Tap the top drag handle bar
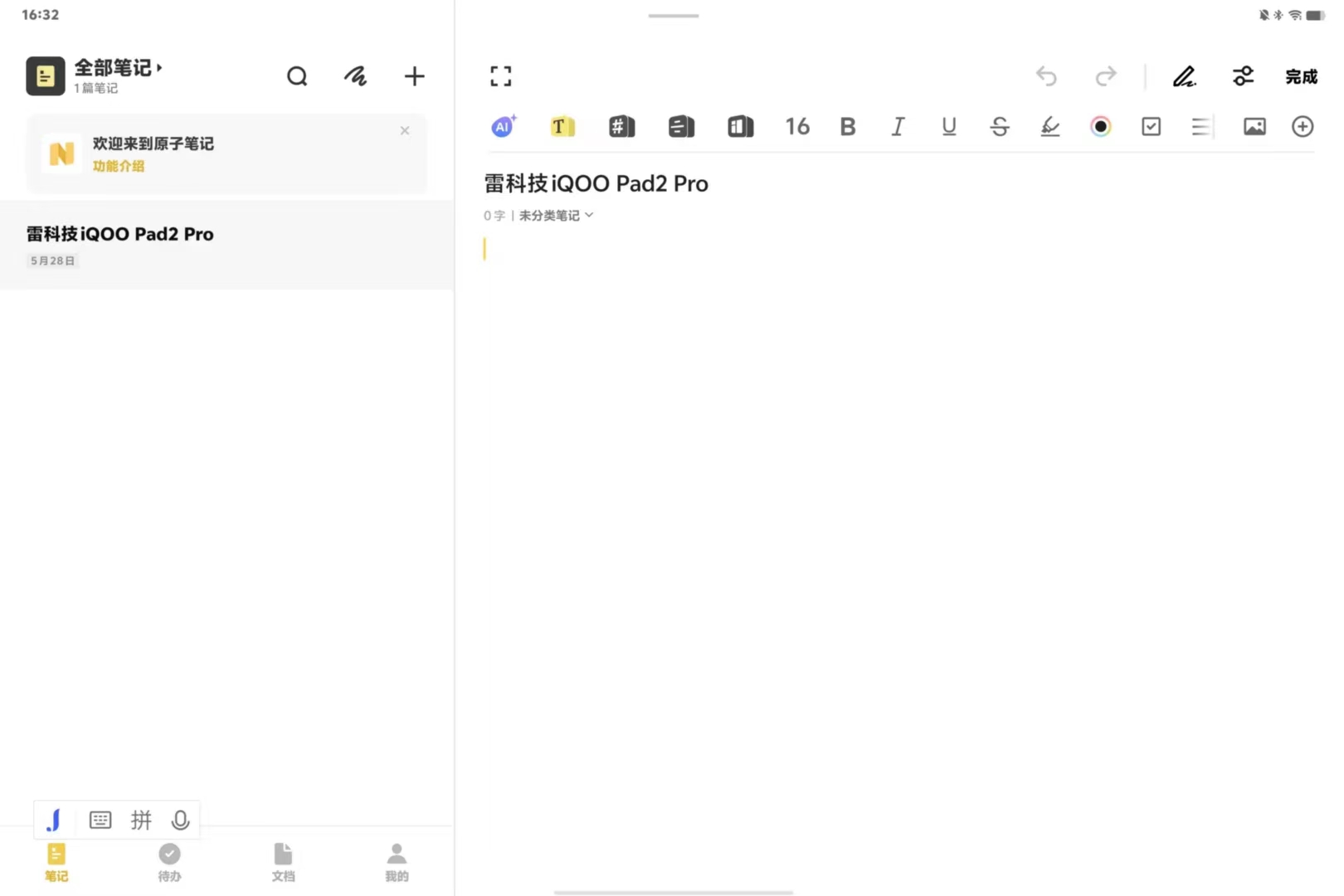 (x=674, y=16)
